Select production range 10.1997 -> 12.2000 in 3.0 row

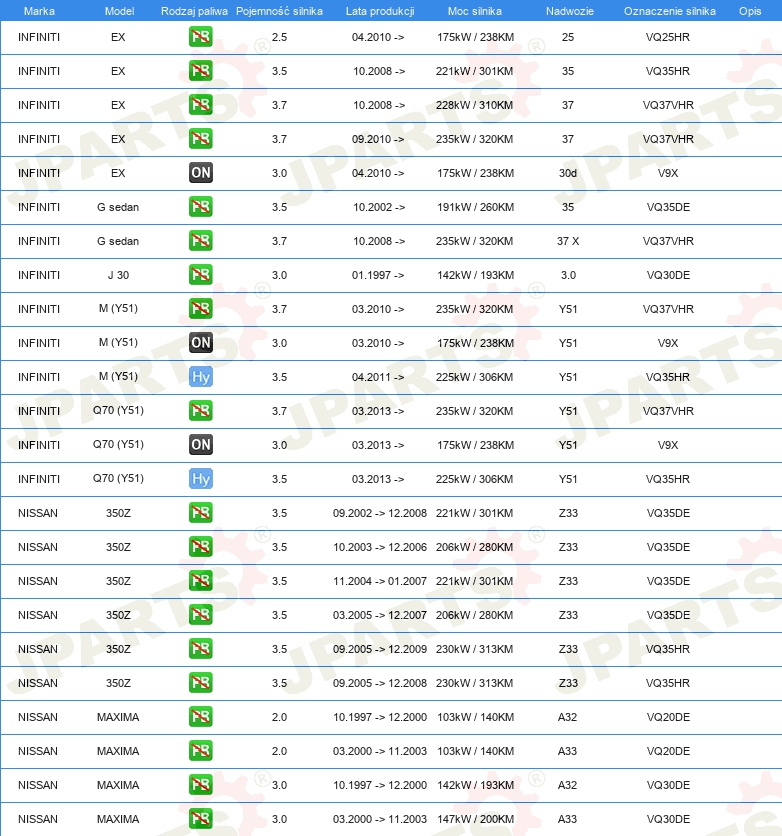point(380,785)
